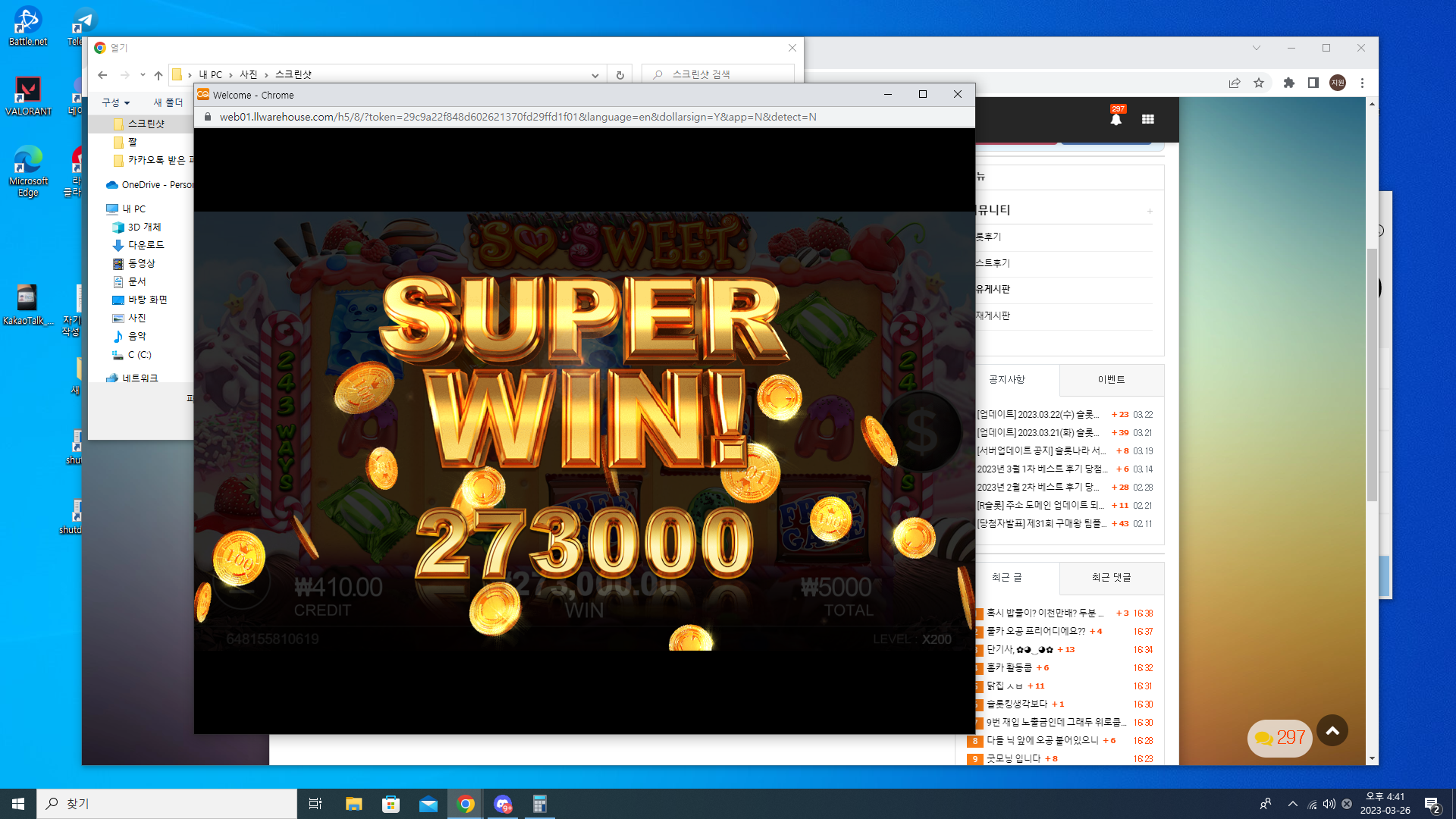Screen dimensions: 1456x819
Task: Open 닭집 ㅅㅂ recent post
Action: [1005, 686]
